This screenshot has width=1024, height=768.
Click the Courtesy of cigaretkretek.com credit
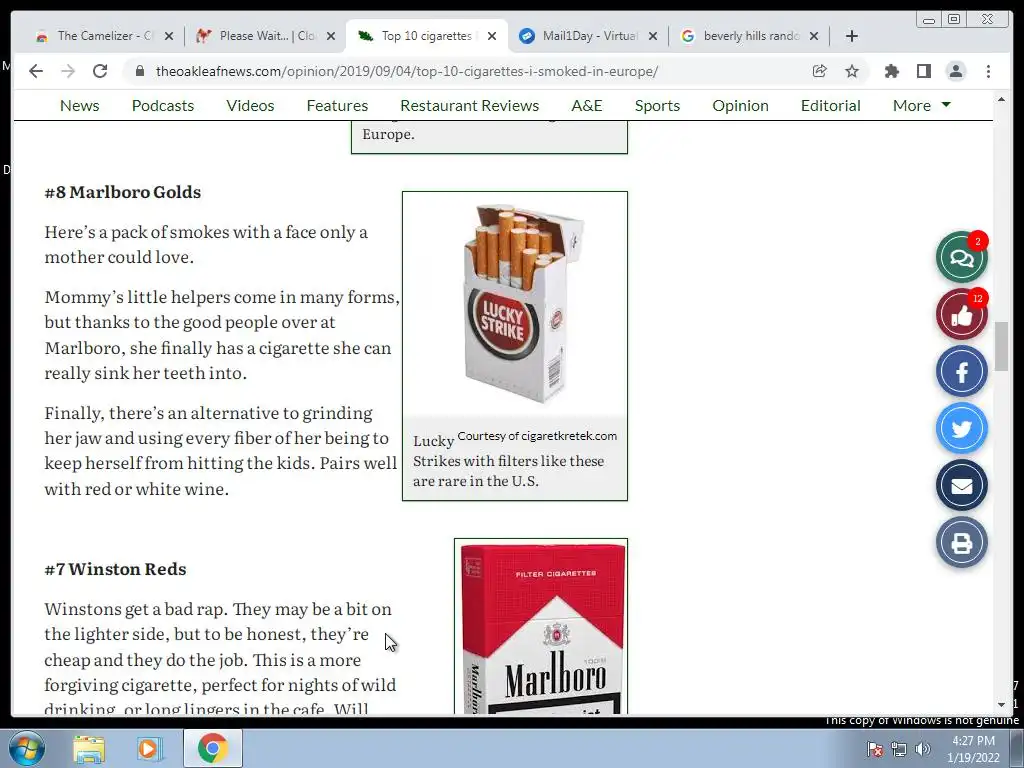pos(537,436)
